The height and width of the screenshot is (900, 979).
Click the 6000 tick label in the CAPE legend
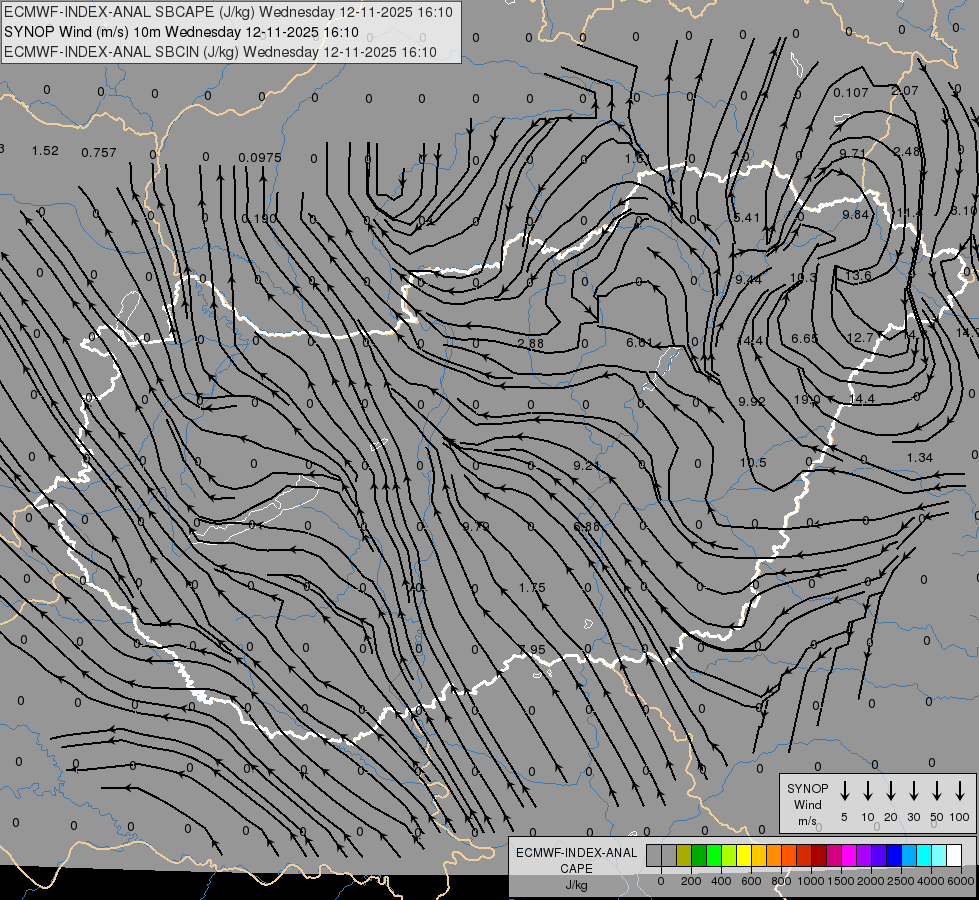[x=960, y=881]
